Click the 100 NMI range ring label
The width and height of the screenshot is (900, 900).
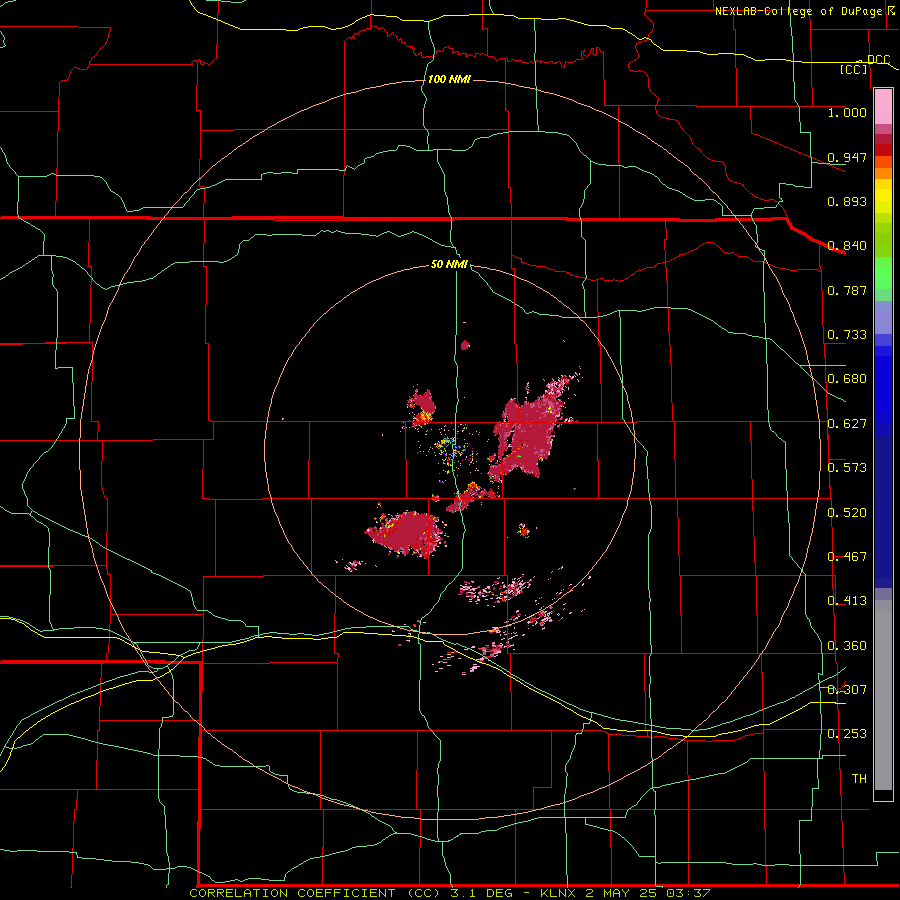coord(449,79)
